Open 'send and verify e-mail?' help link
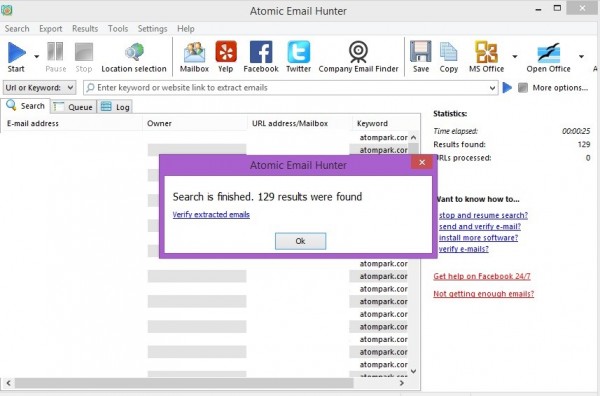 click(480, 227)
